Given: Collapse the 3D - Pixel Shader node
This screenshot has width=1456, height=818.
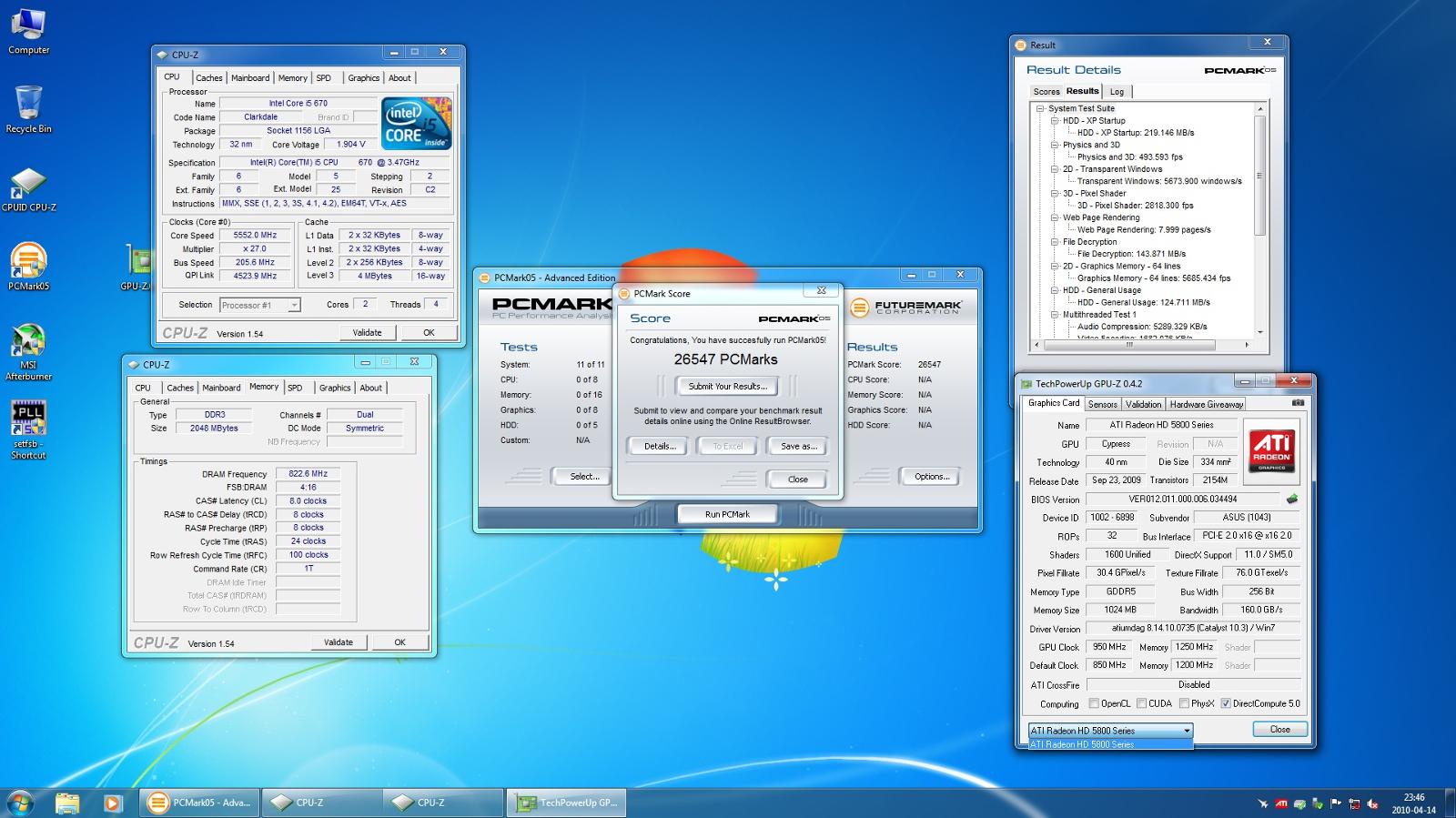Looking at the screenshot, I should pyautogui.click(x=1055, y=193).
